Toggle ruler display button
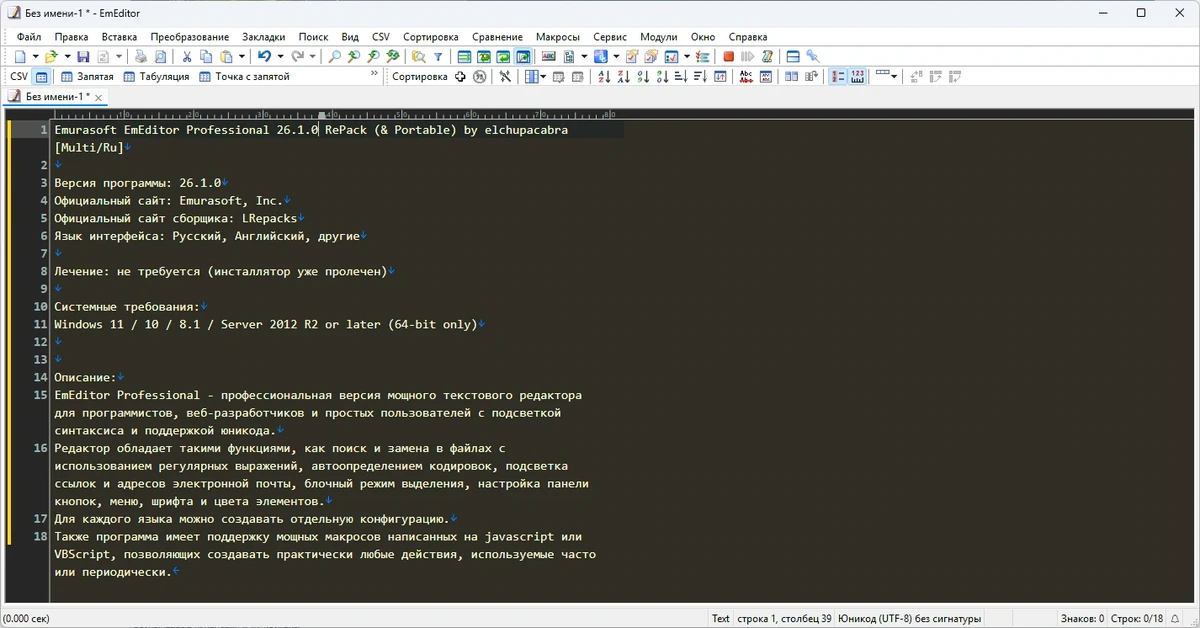Viewport: 1200px width, 628px height. point(857,76)
